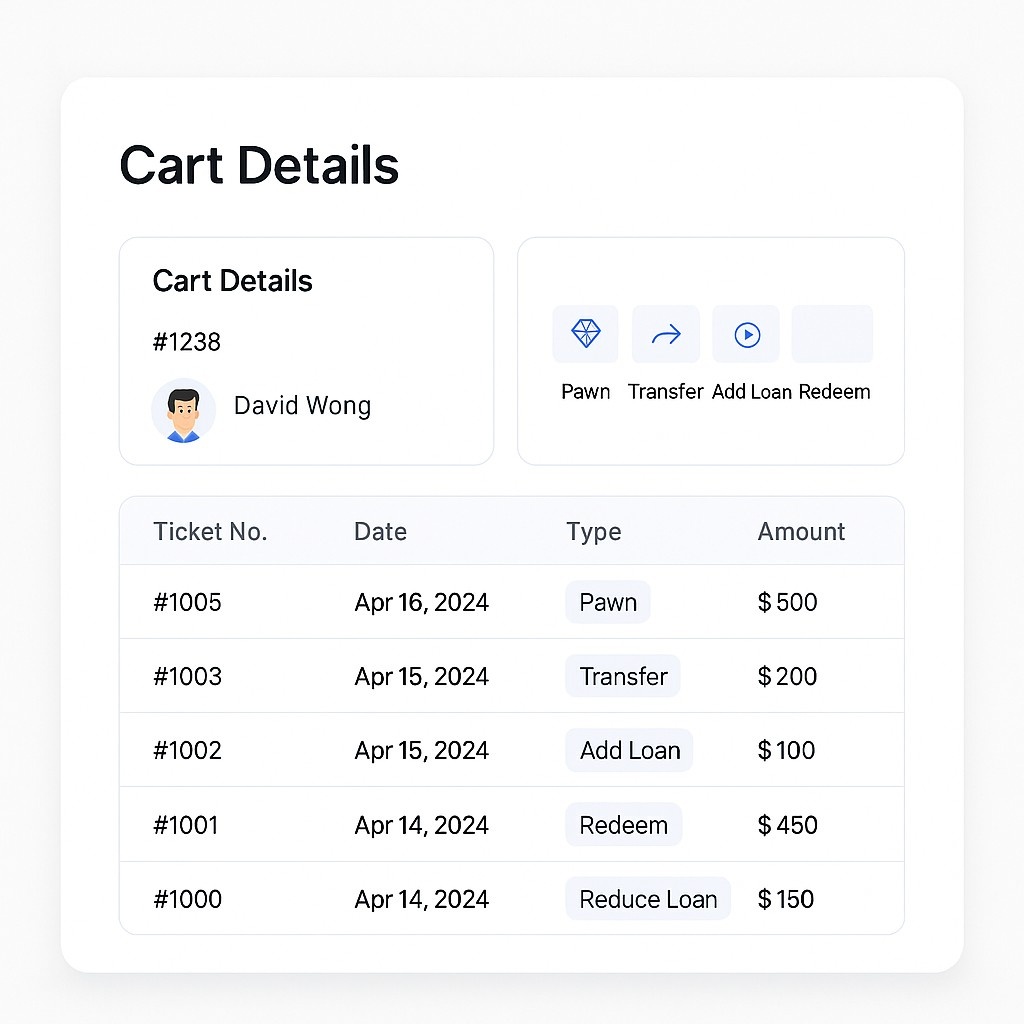Click the Amount column header

[801, 531]
